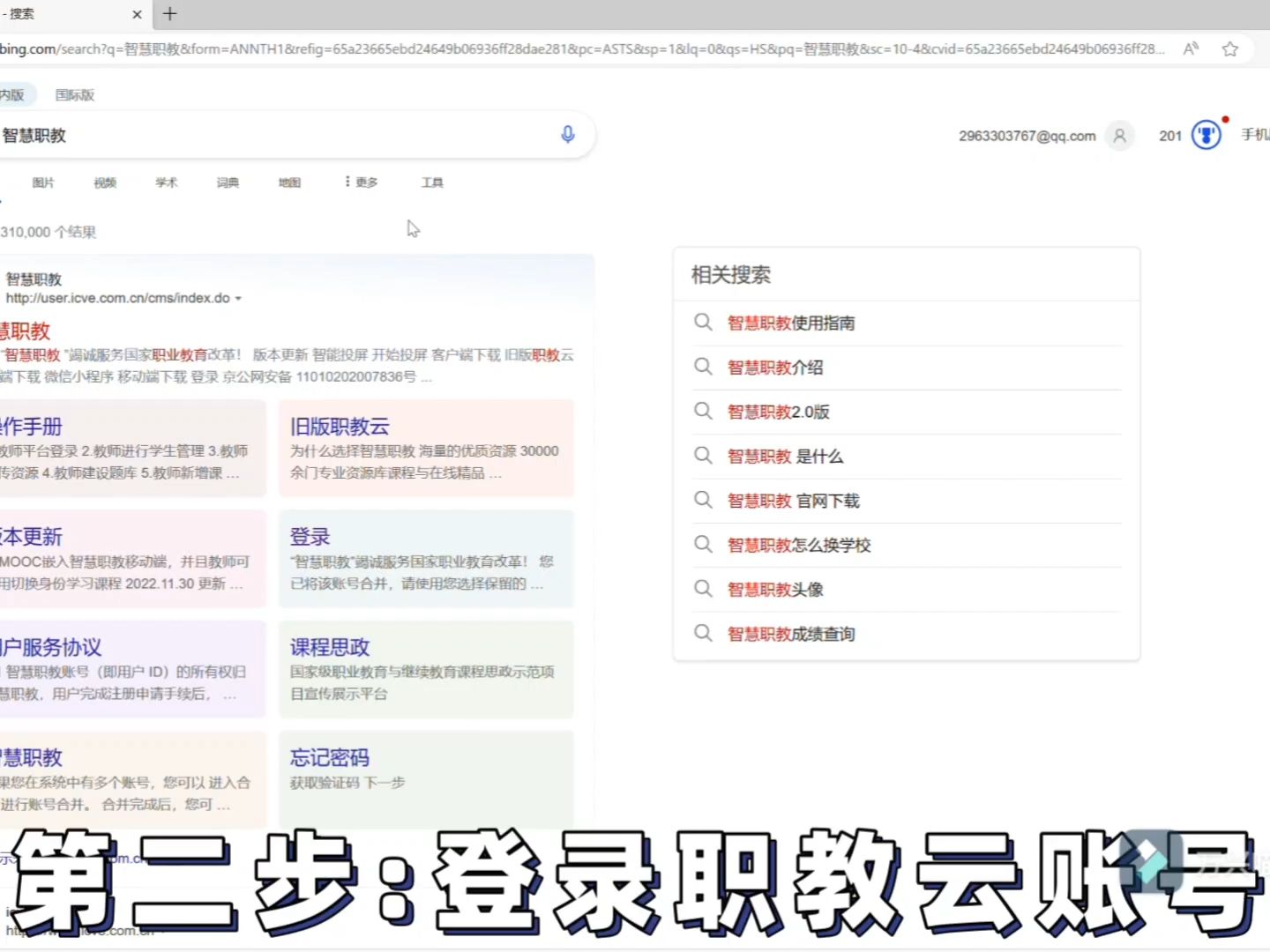The width and height of the screenshot is (1270, 952).
Task: Open the 登录 sitelink
Action: (310, 537)
